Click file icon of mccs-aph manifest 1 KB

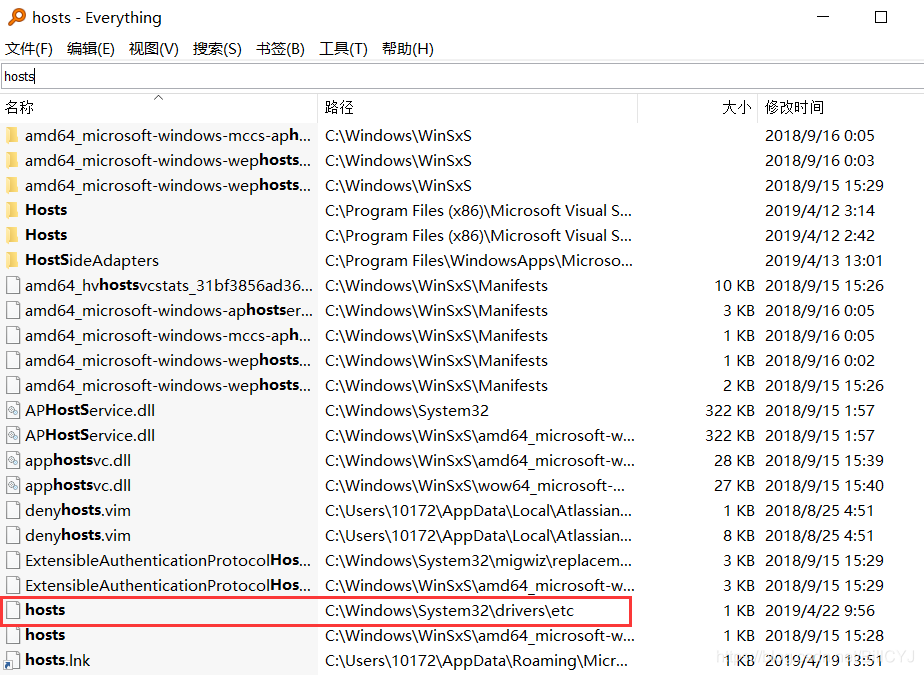[x=12, y=335]
